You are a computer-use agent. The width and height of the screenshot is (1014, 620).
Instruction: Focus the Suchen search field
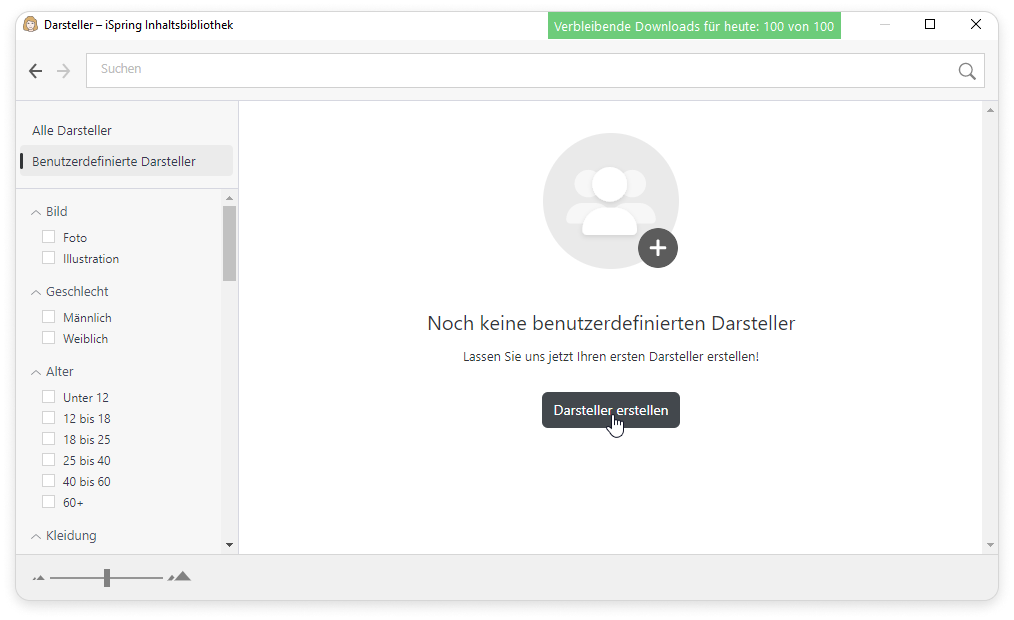coord(520,70)
